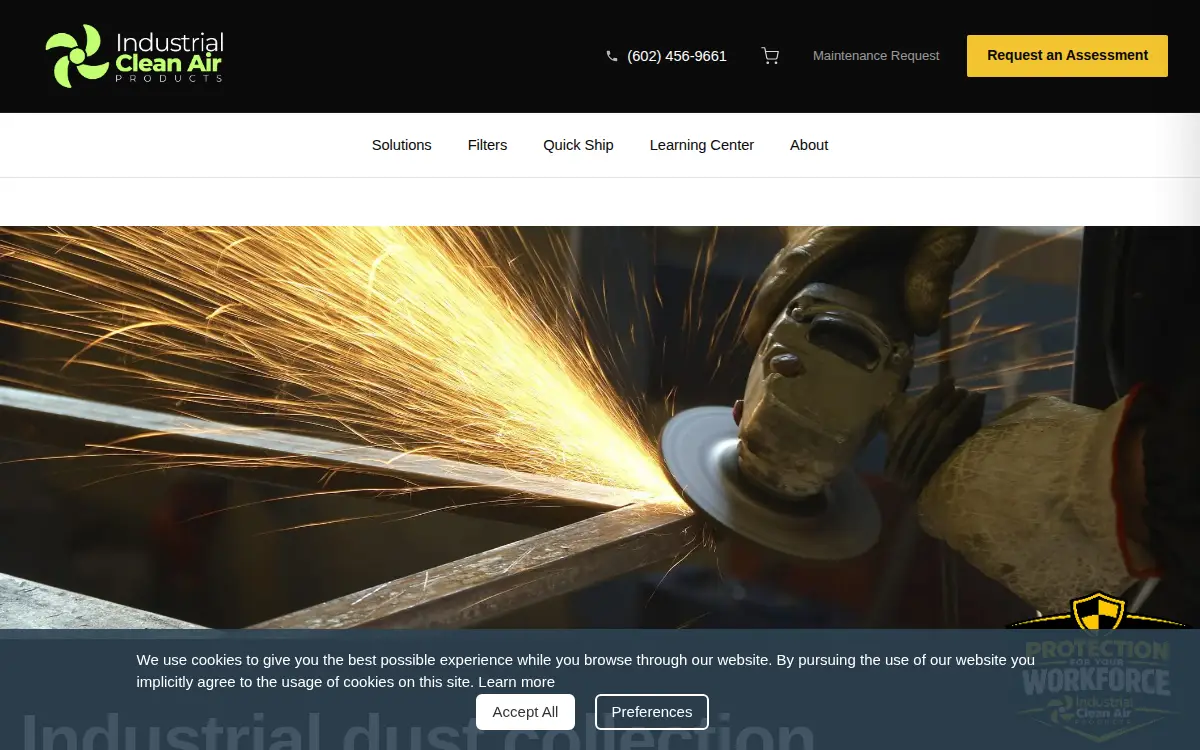Open the Learning Center menu
The width and height of the screenshot is (1200, 750).
click(702, 145)
